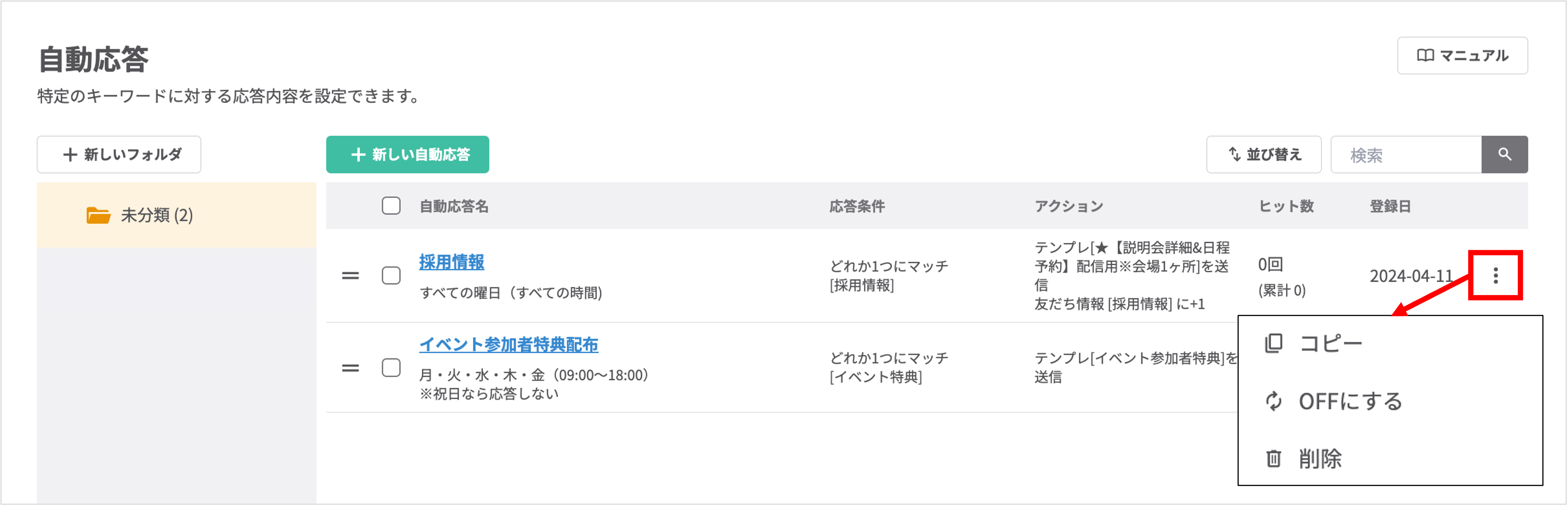The height and width of the screenshot is (506, 1568).
Task: Choose OFFにする in the context menu
Action: coord(1350,401)
